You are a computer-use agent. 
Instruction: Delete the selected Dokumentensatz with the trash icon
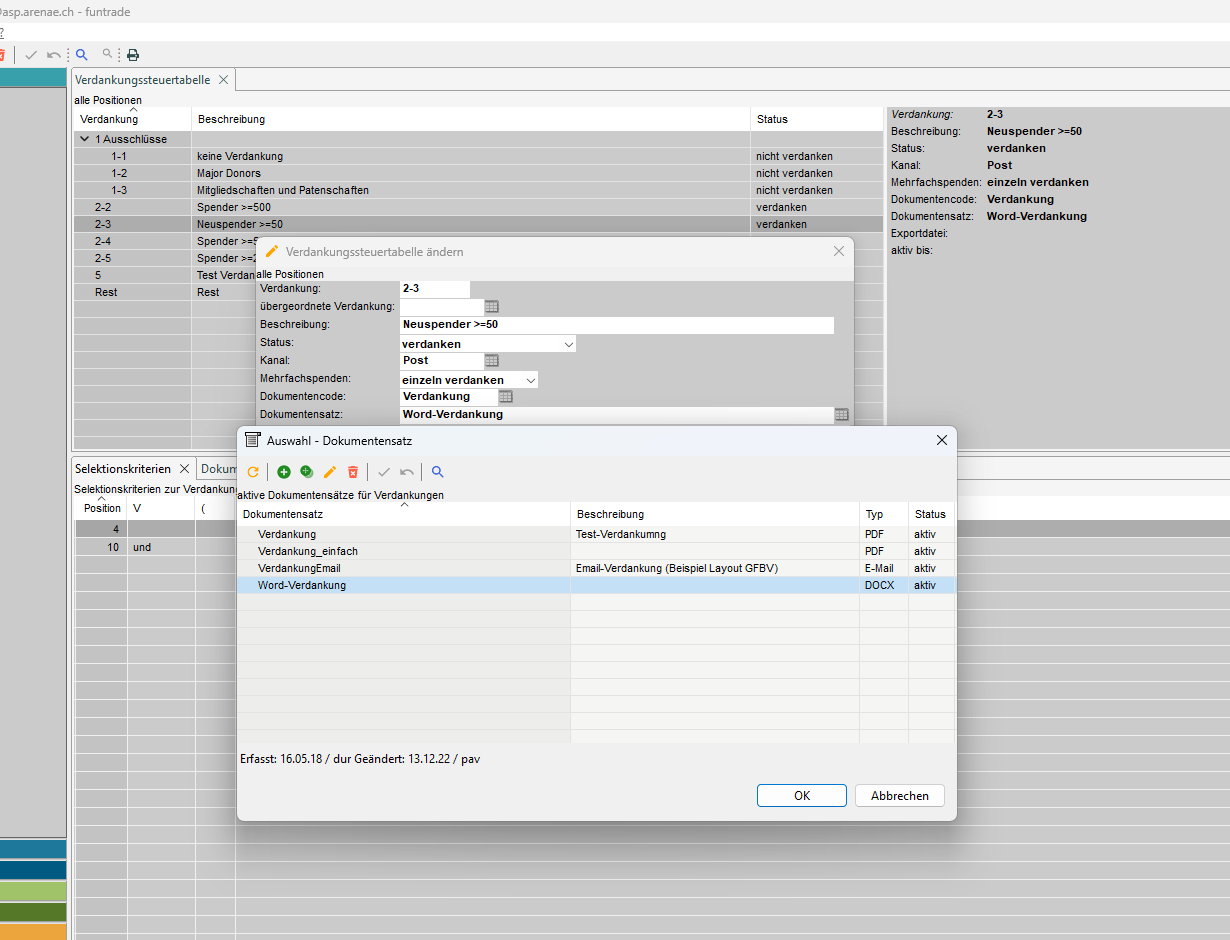pyautogui.click(x=353, y=472)
